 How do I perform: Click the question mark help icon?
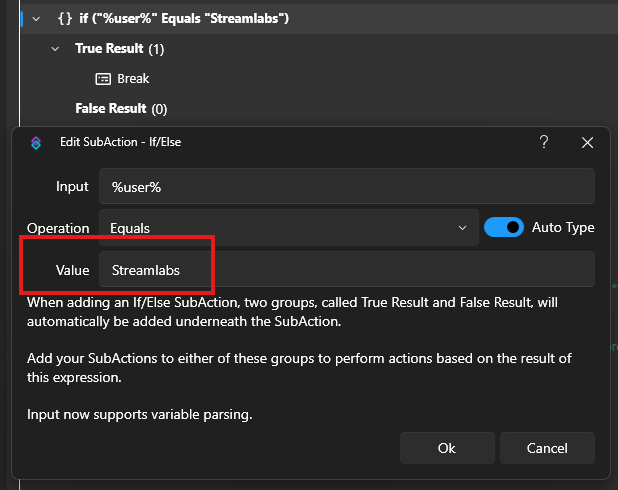pyautogui.click(x=544, y=143)
